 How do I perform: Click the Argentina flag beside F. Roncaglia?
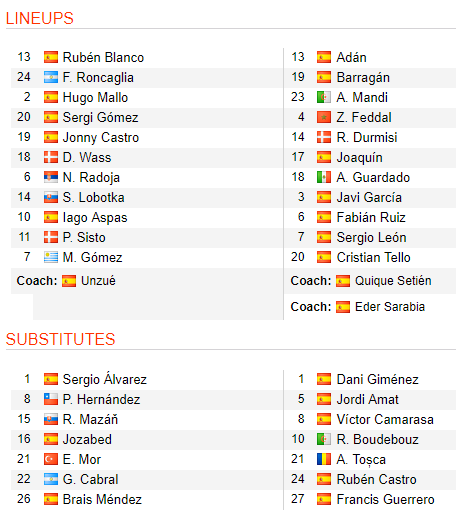[x=51, y=77]
